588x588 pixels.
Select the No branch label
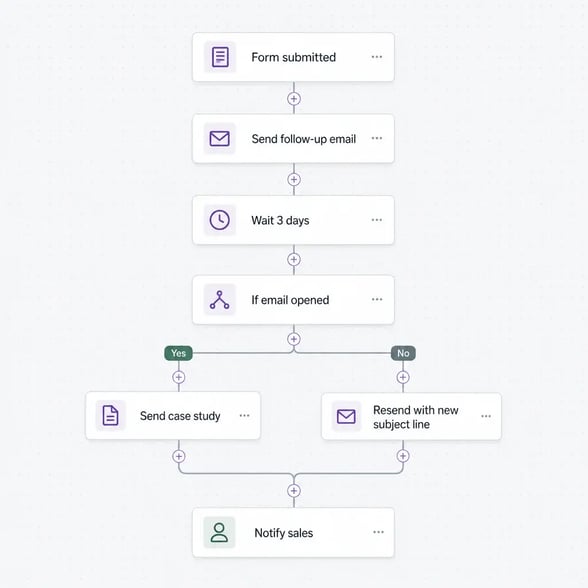point(403,353)
